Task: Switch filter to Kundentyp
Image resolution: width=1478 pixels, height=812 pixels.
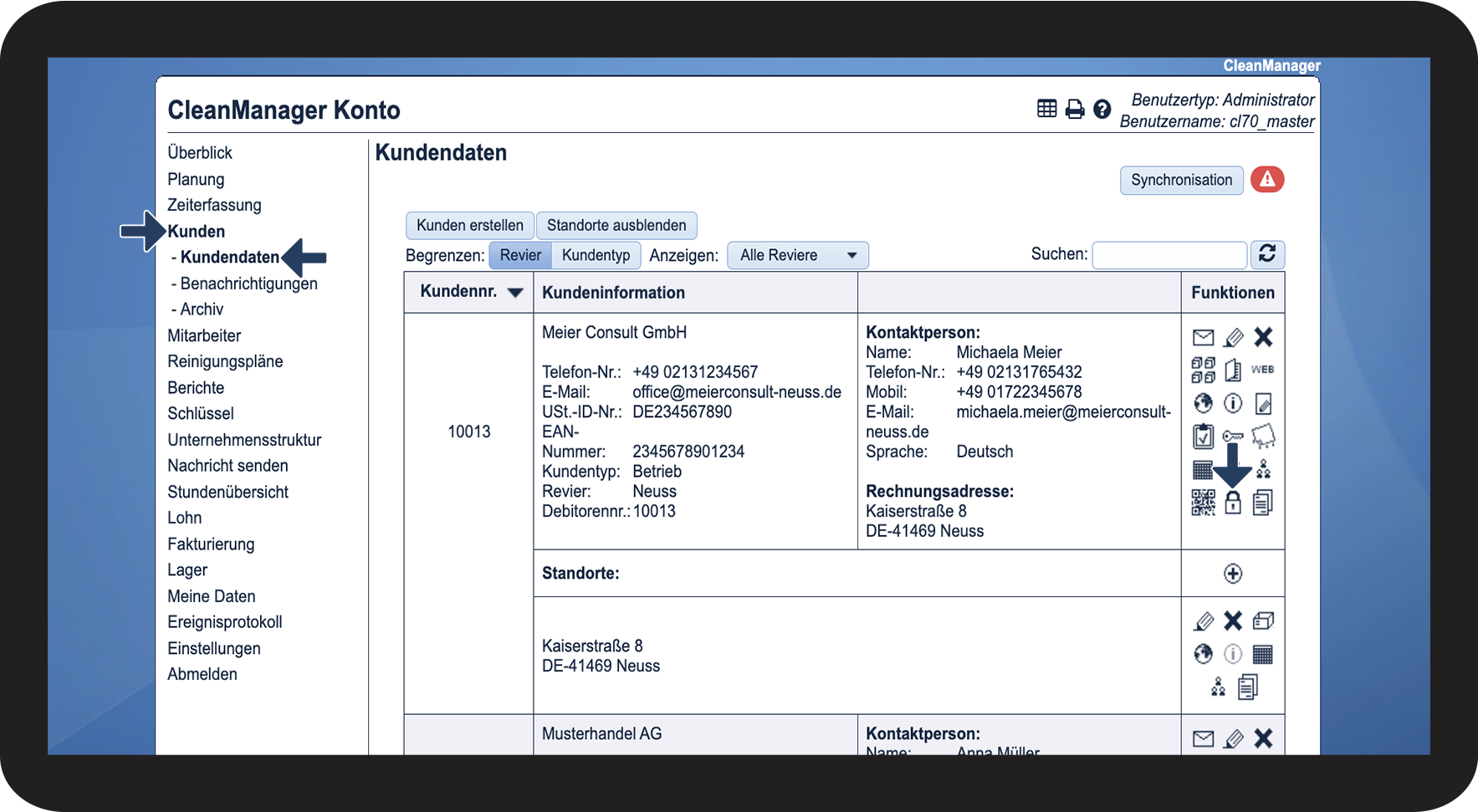Action: (x=596, y=255)
